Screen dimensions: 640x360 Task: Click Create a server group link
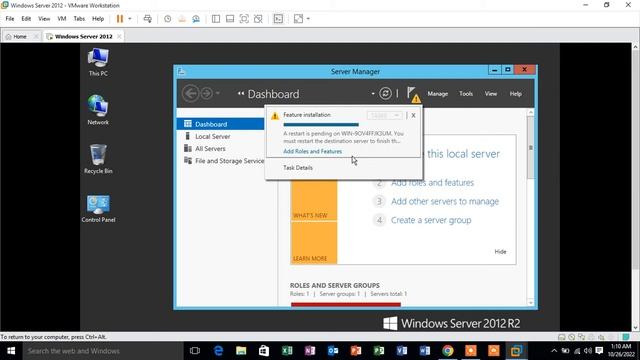[x=431, y=220]
